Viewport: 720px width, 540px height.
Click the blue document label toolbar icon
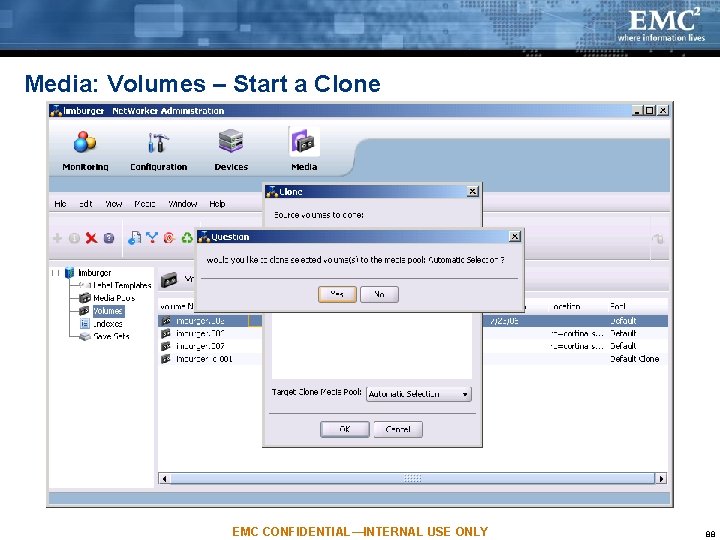pyautogui.click(x=134, y=238)
